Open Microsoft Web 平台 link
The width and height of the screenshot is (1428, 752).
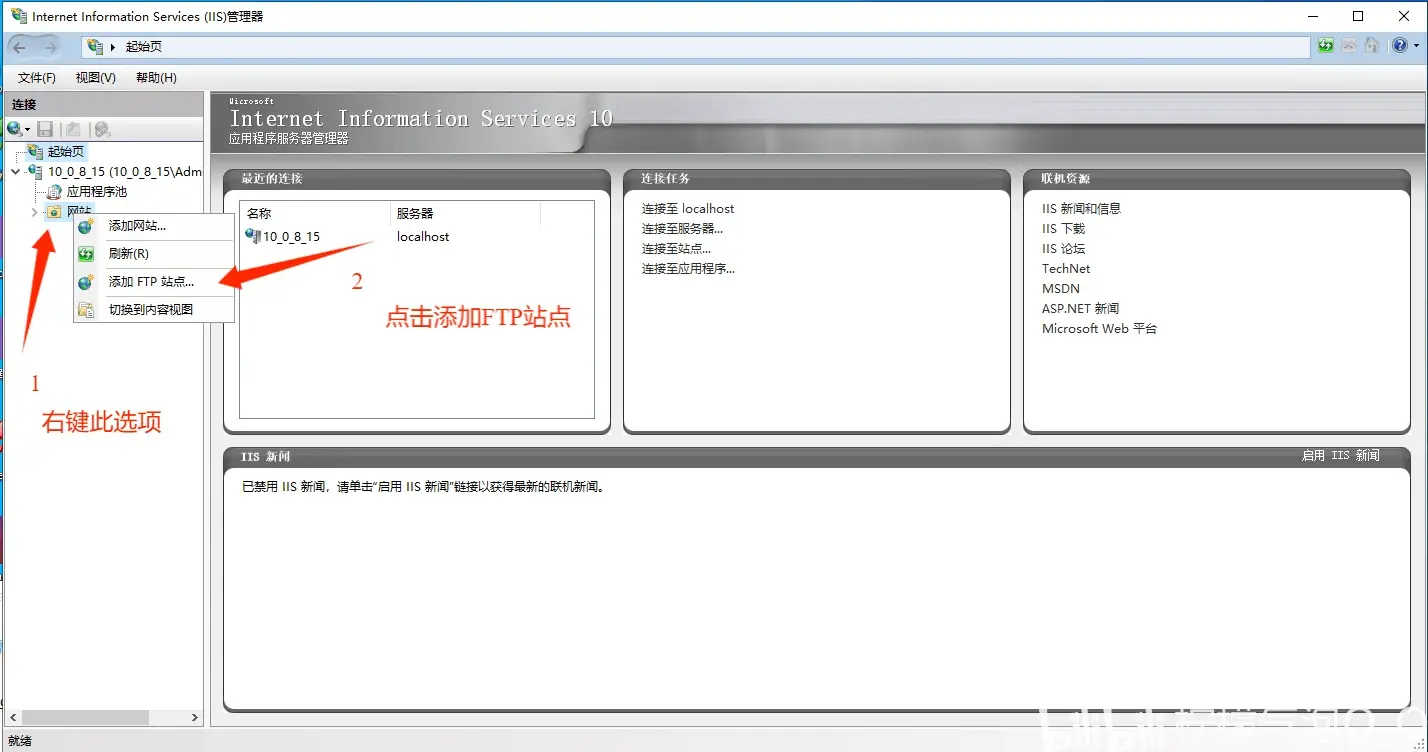(x=1099, y=329)
